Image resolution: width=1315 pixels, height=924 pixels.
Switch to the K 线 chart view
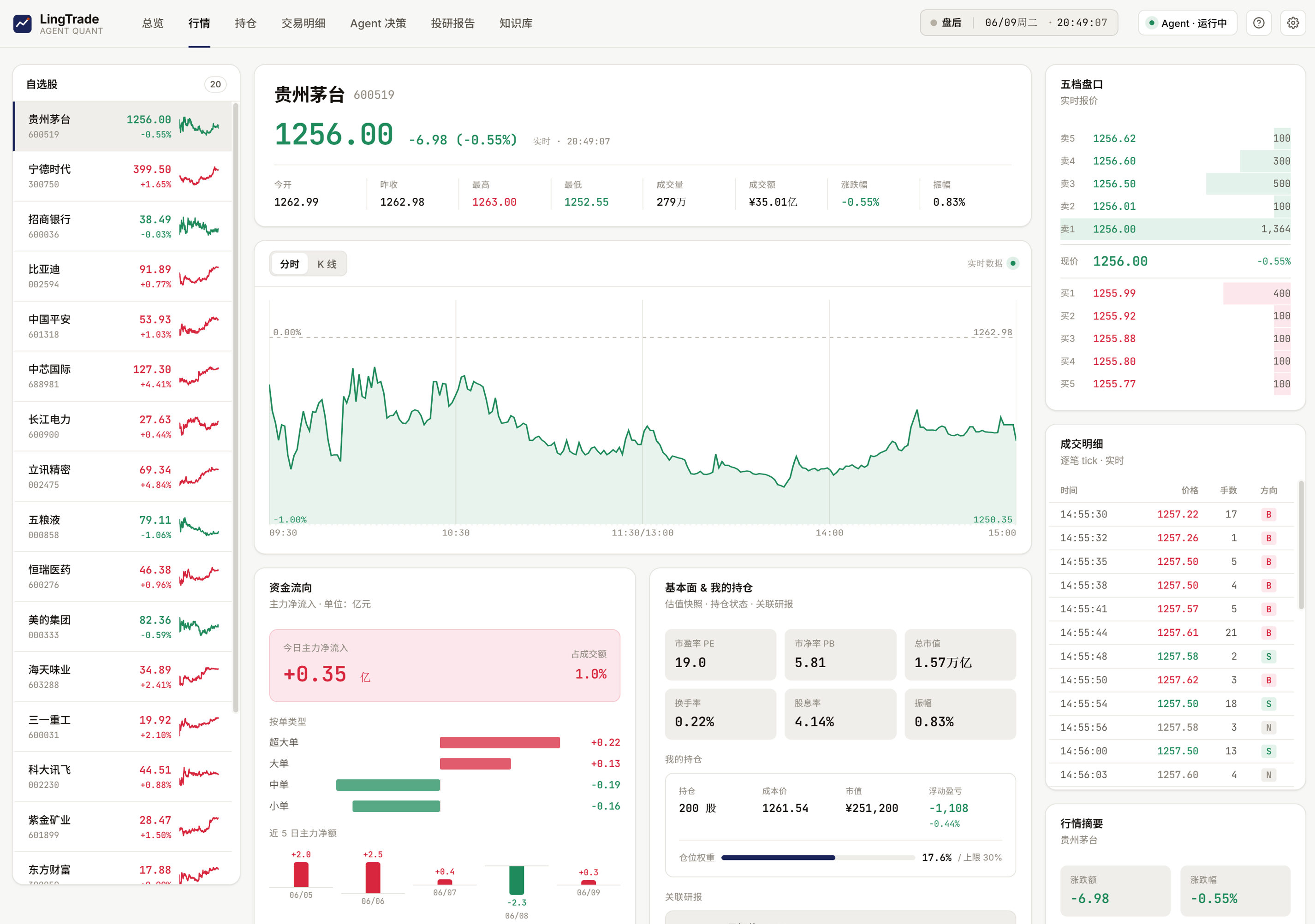[327, 264]
